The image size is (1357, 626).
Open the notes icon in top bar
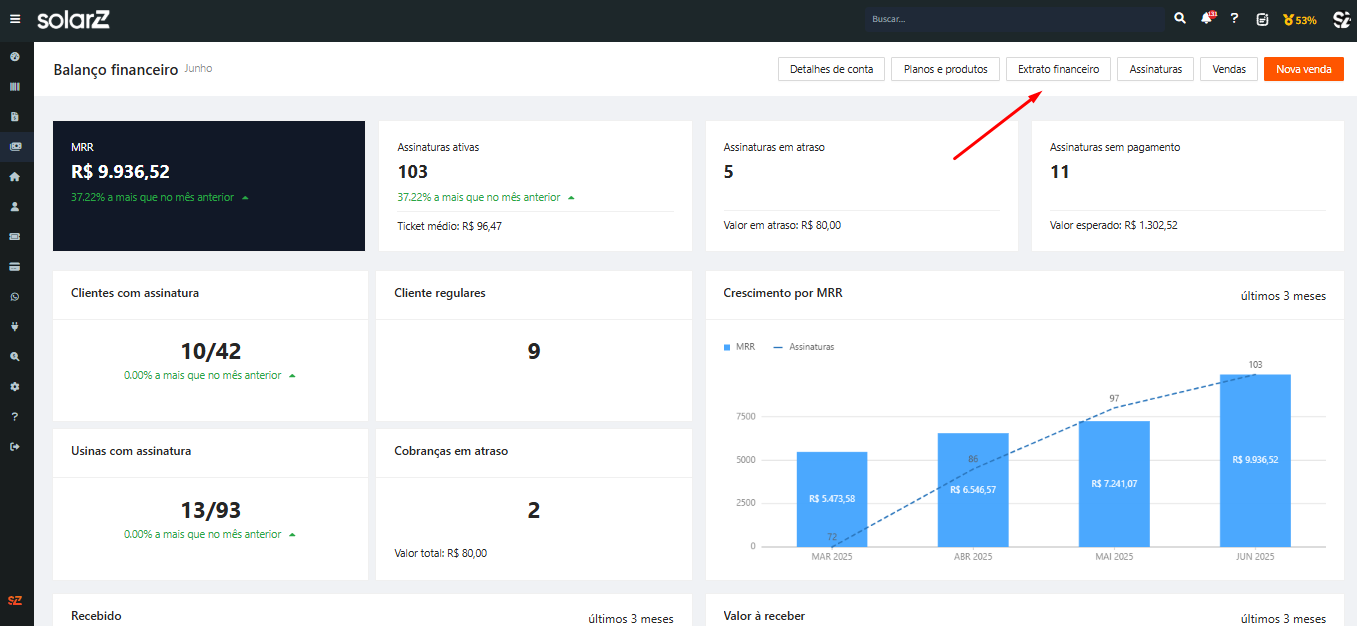pos(1262,19)
